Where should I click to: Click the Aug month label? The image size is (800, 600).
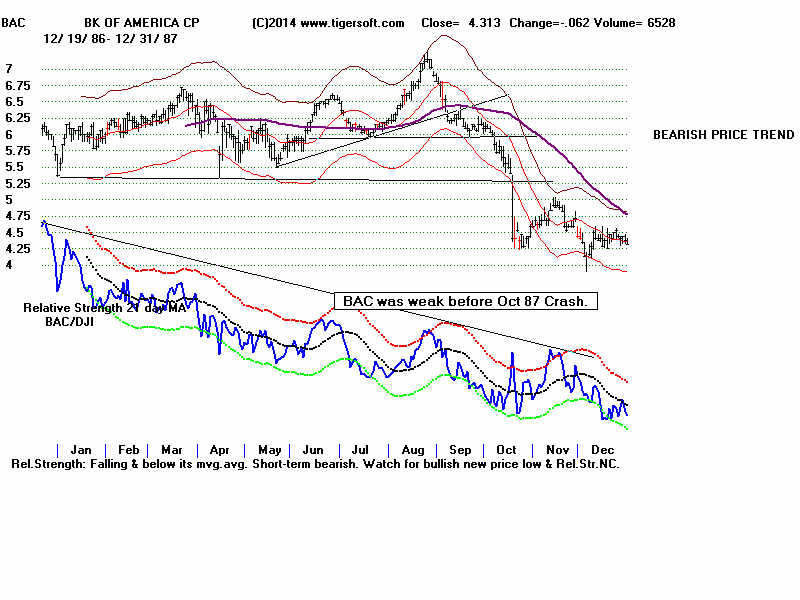tap(413, 450)
